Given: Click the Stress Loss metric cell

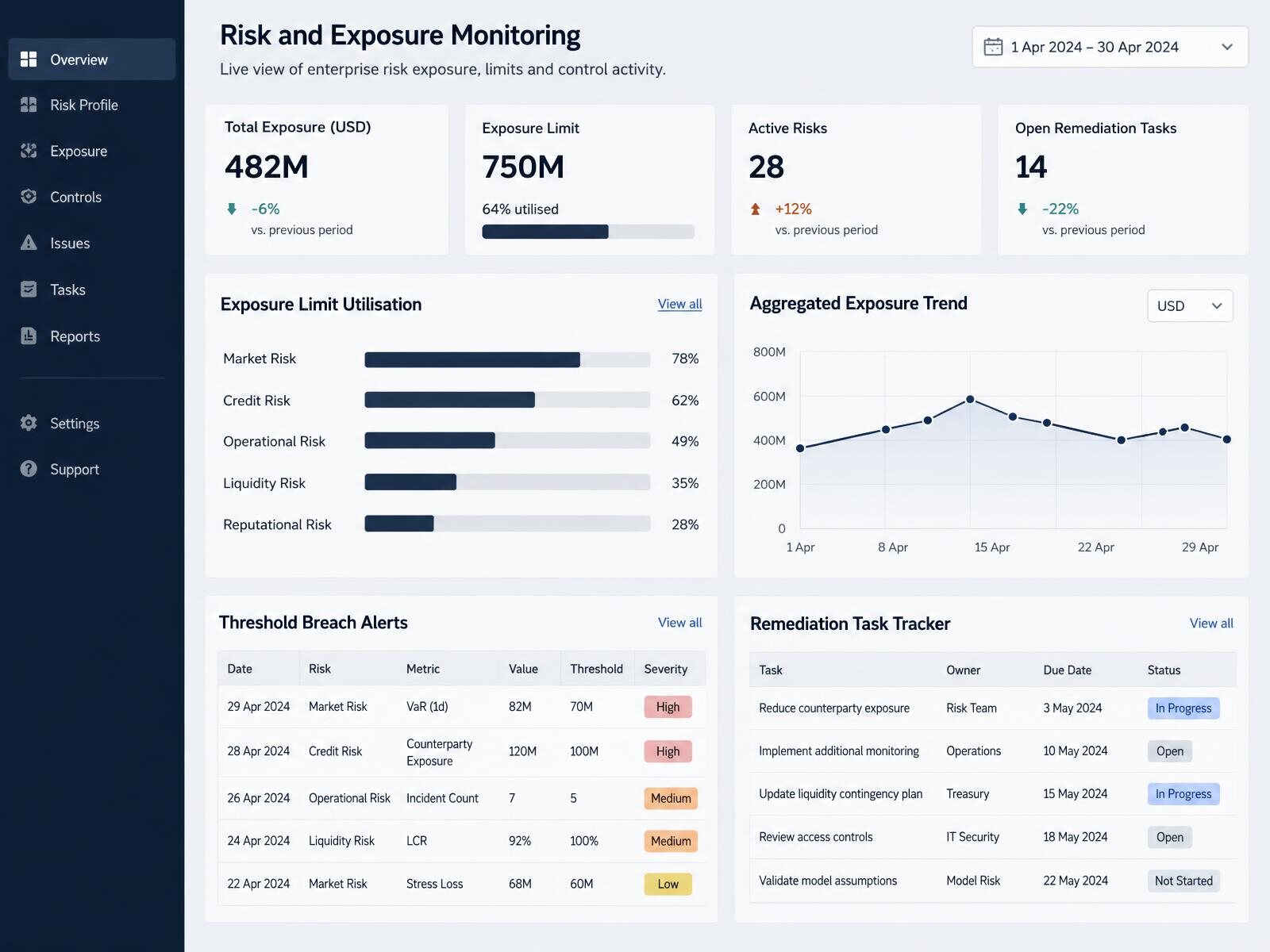Looking at the screenshot, I should click(434, 884).
